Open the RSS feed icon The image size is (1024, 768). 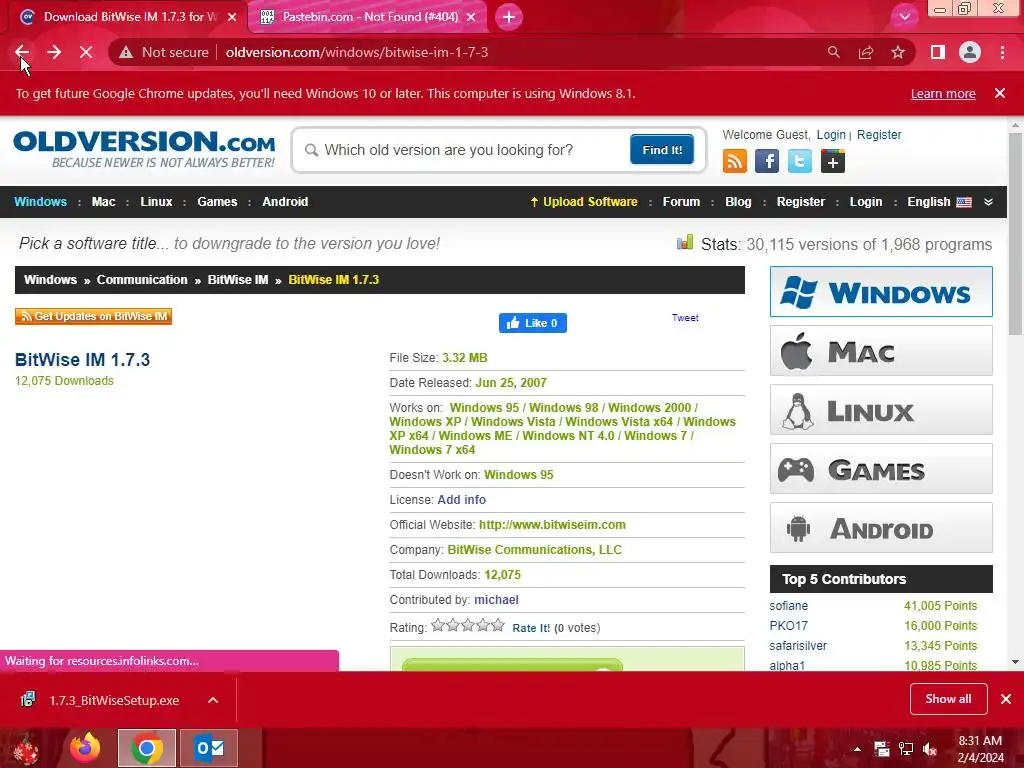coord(735,161)
